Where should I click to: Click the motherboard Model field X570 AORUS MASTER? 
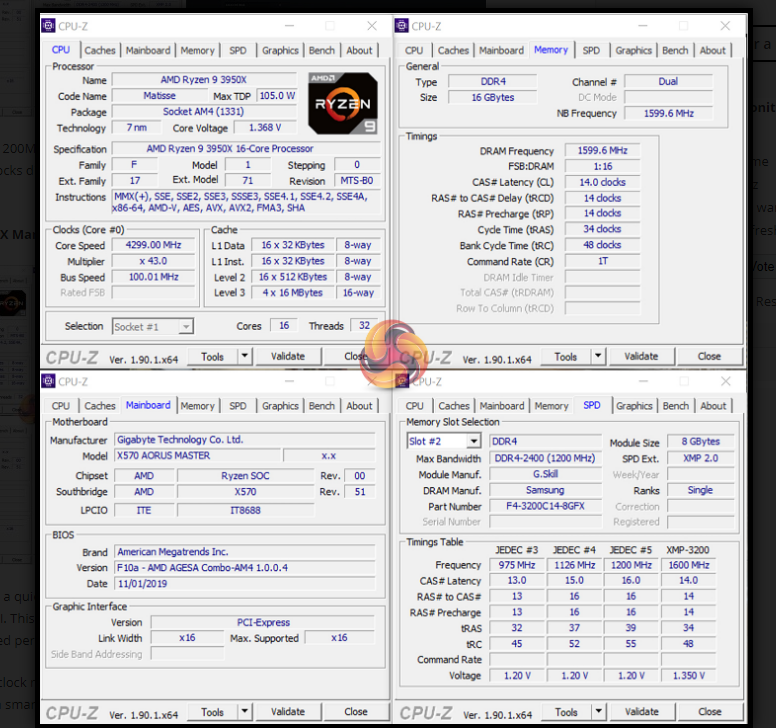[x=198, y=455]
